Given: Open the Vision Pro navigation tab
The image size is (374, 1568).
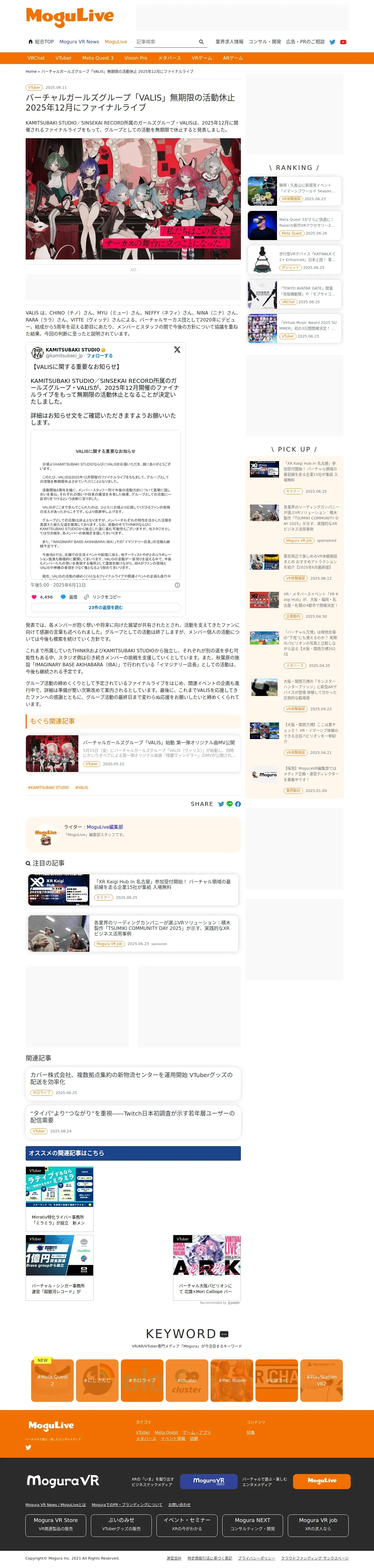Looking at the screenshot, I should point(135,58).
